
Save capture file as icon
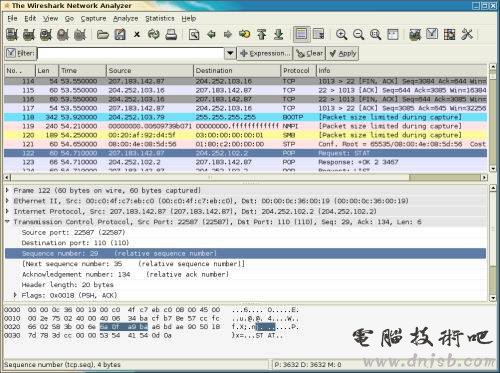[x=120, y=34]
